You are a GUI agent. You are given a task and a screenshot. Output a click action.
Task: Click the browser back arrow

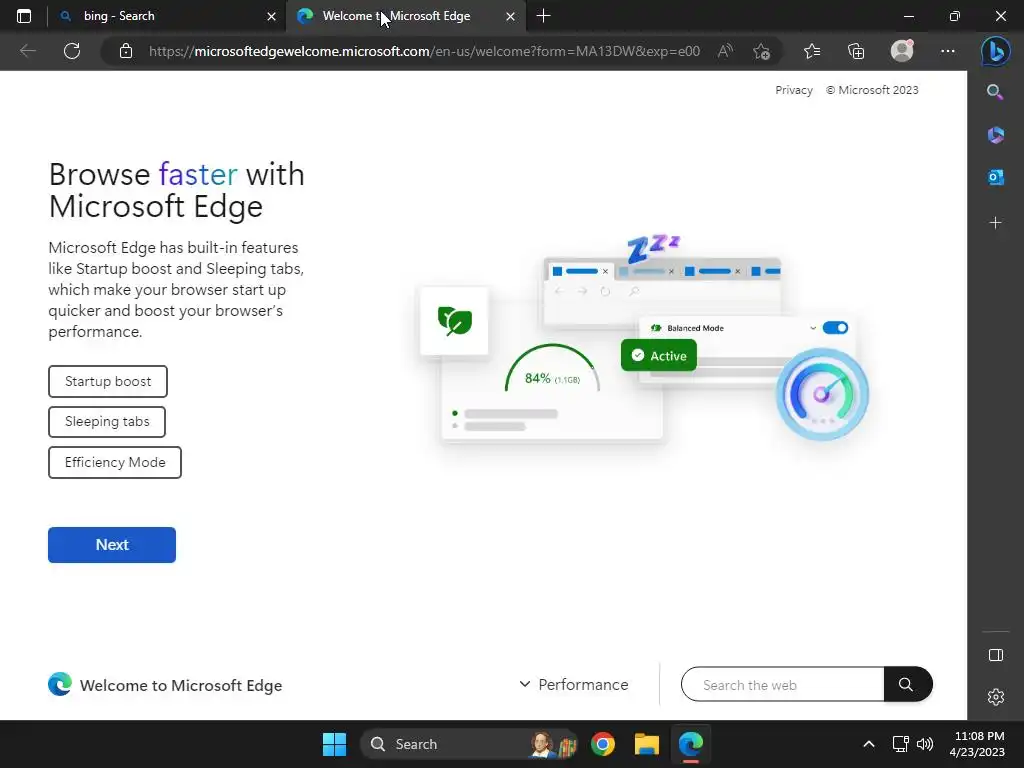coord(27,51)
